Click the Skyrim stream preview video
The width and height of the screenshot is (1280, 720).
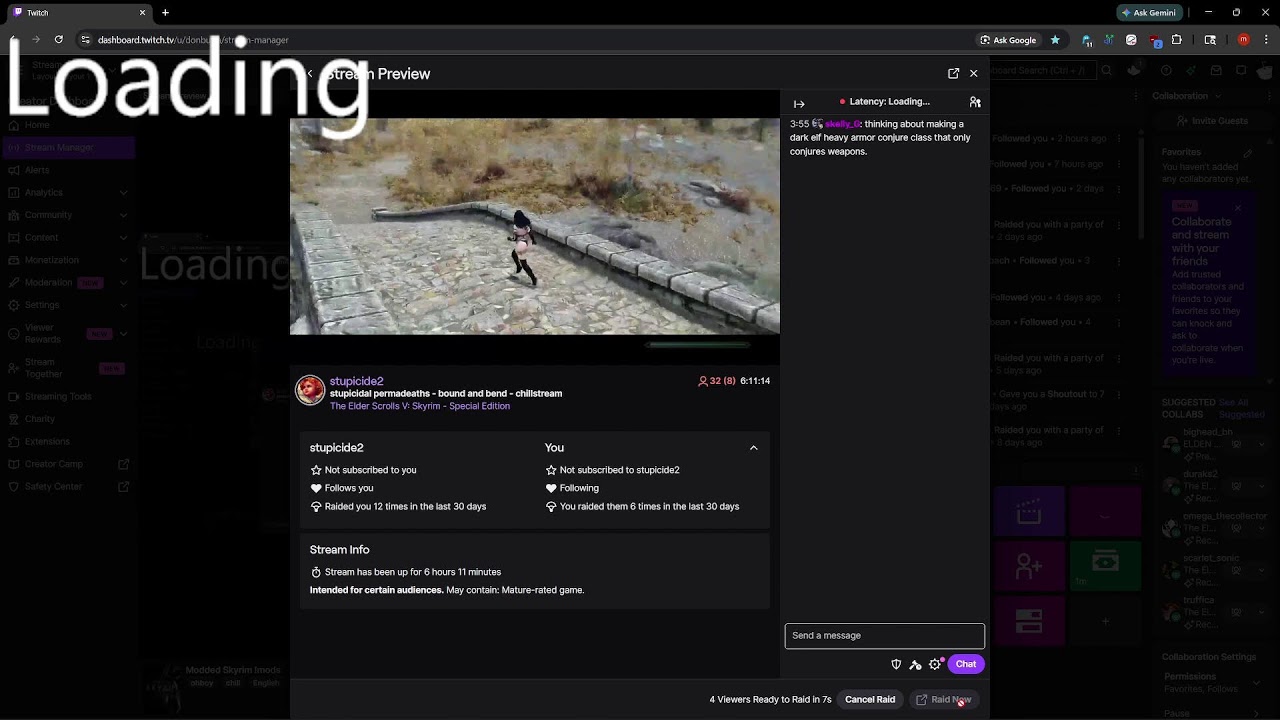coord(535,226)
